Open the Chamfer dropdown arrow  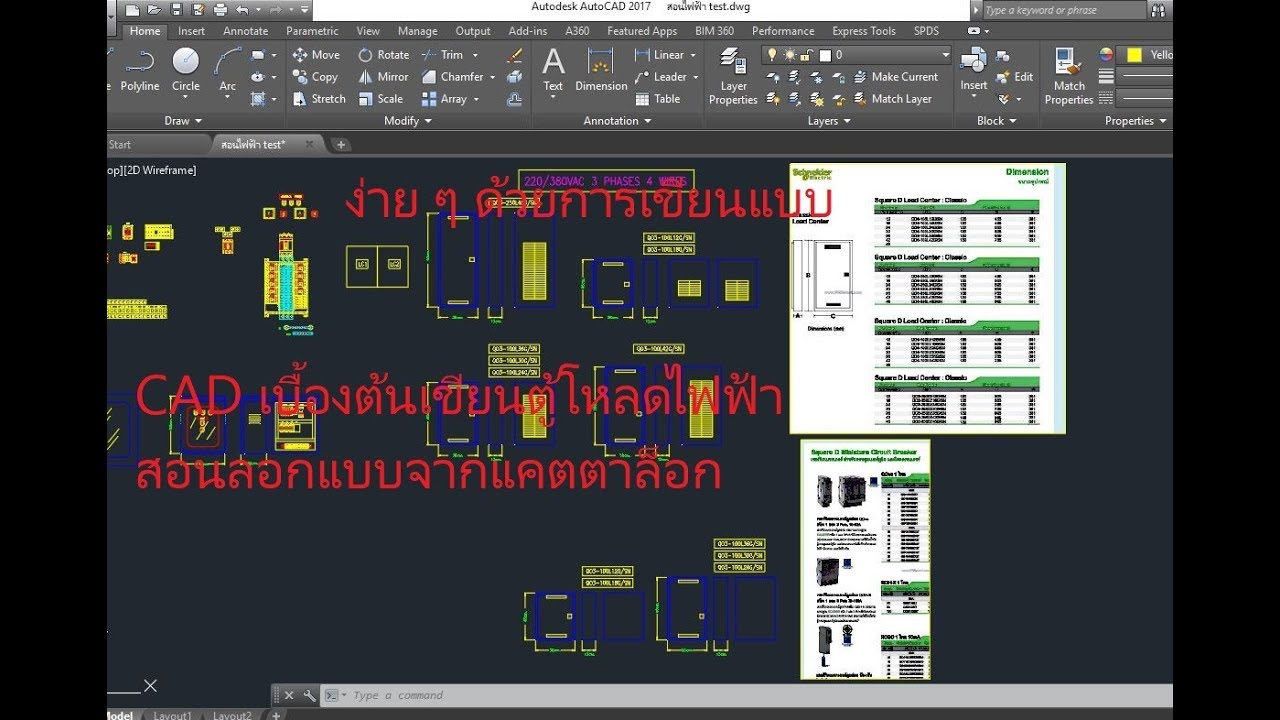(492, 77)
